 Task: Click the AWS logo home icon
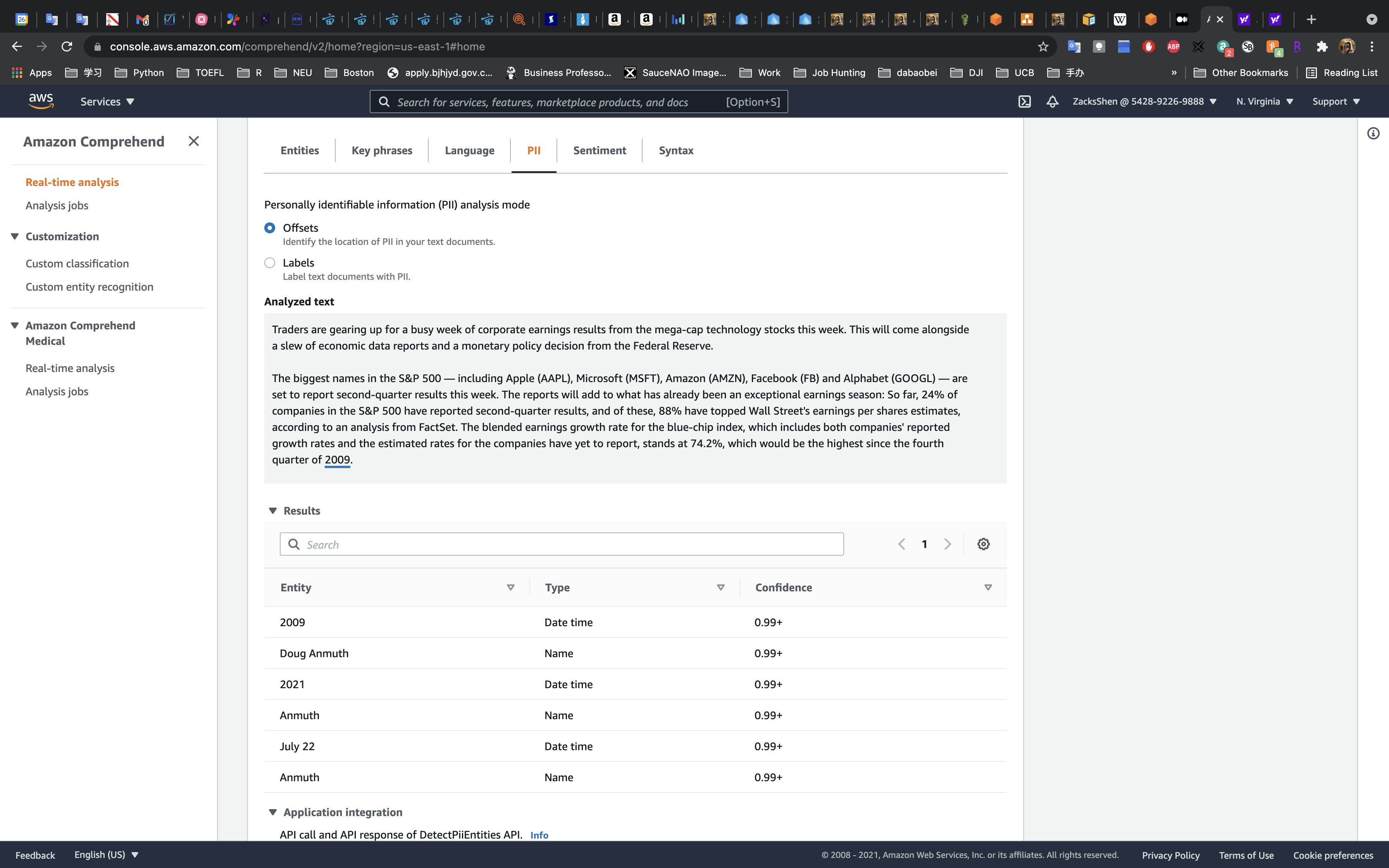[x=41, y=101]
